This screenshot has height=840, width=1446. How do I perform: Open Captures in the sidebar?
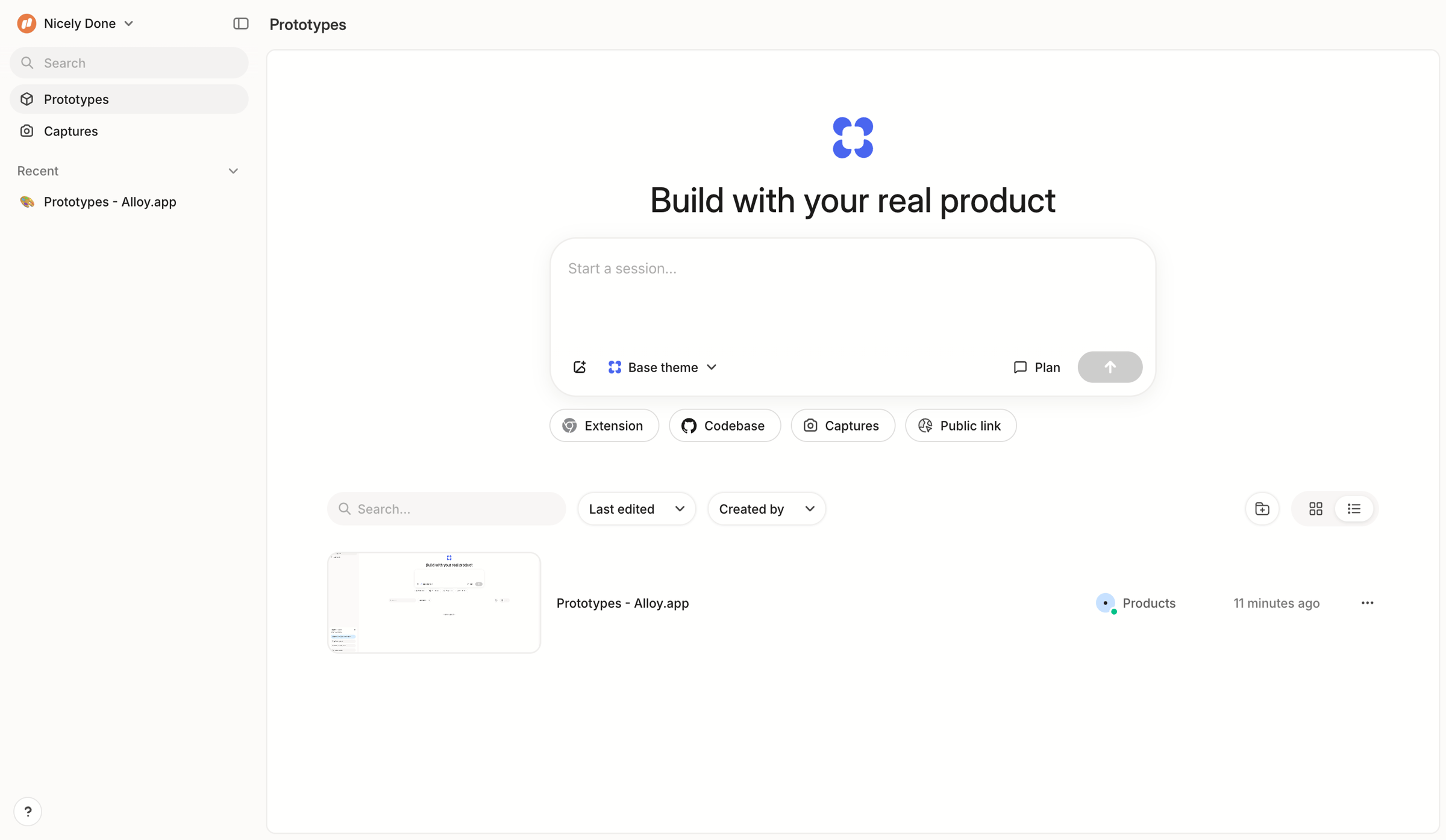tap(129, 131)
